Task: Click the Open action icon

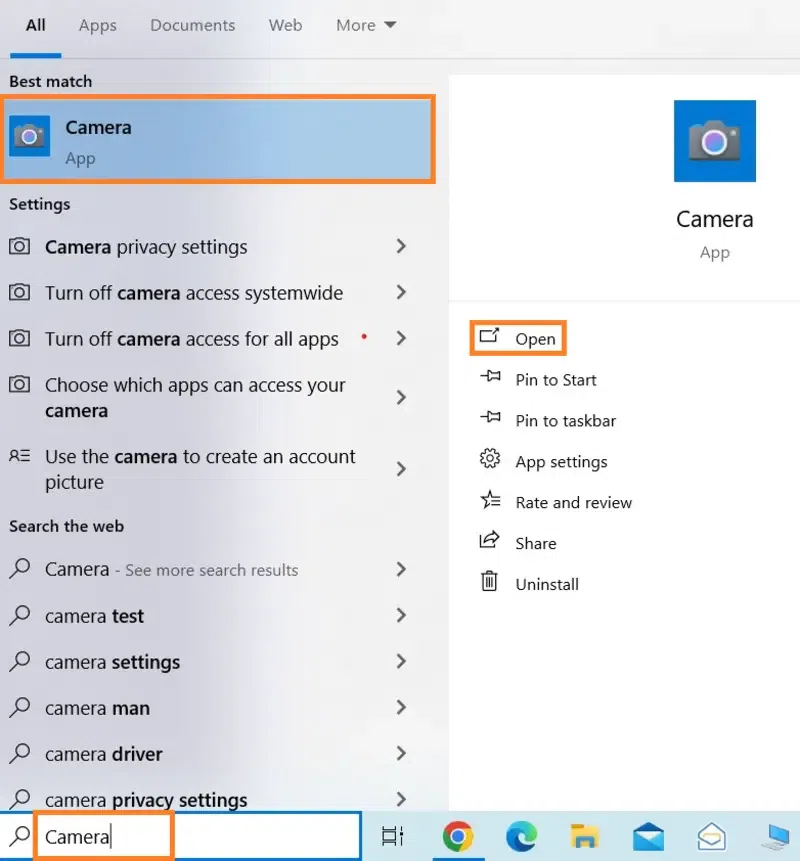Action: tap(489, 336)
